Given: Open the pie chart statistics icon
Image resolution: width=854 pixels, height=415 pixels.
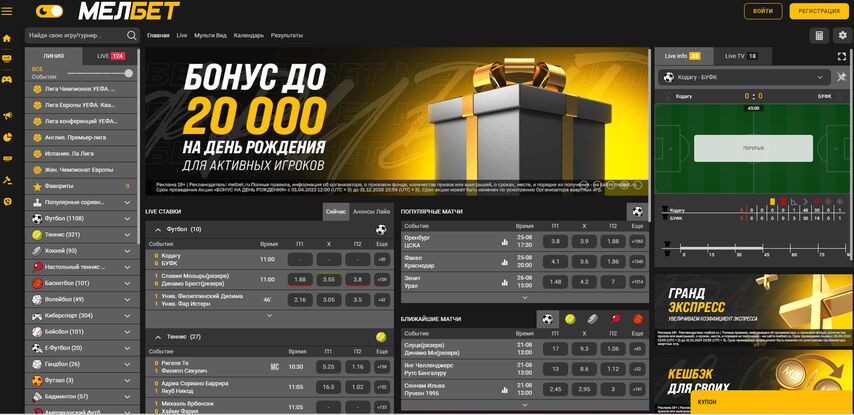Looking at the screenshot, I should [7, 137].
